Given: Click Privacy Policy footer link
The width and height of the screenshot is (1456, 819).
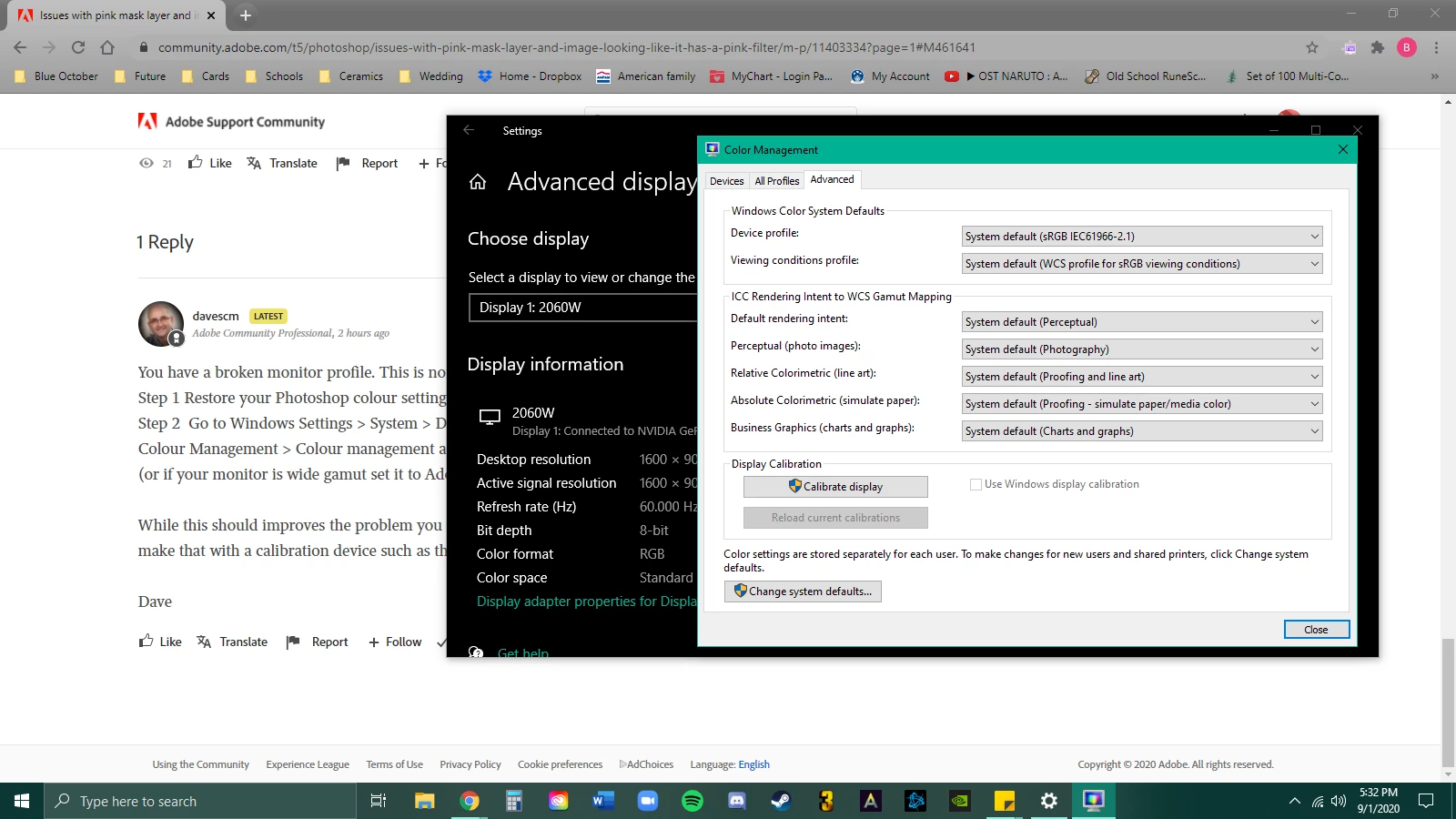Looking at the screenshot, I should point(470,764).
